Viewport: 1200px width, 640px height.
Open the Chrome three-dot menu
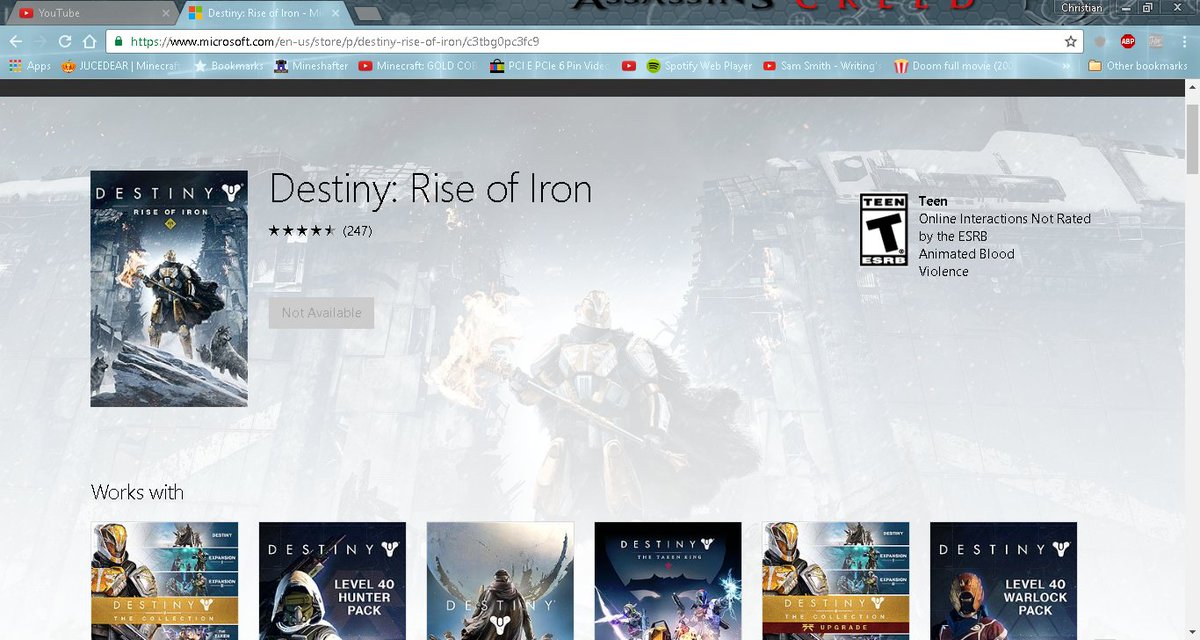click(x=1183, y=41)
